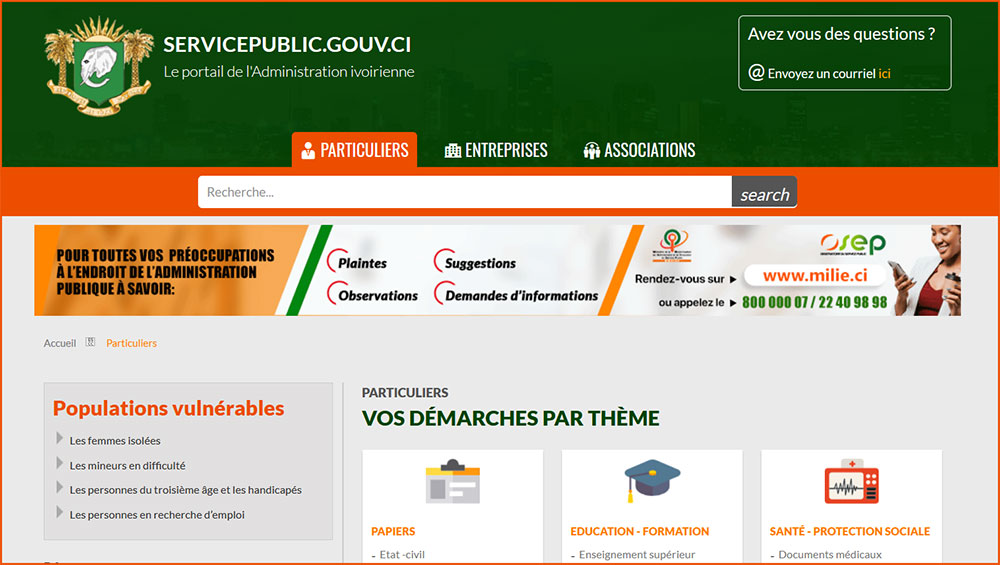Click the breadcrumb separator icon after Accueil
This screenshot has width=1000, height=565.
point(90,343)
